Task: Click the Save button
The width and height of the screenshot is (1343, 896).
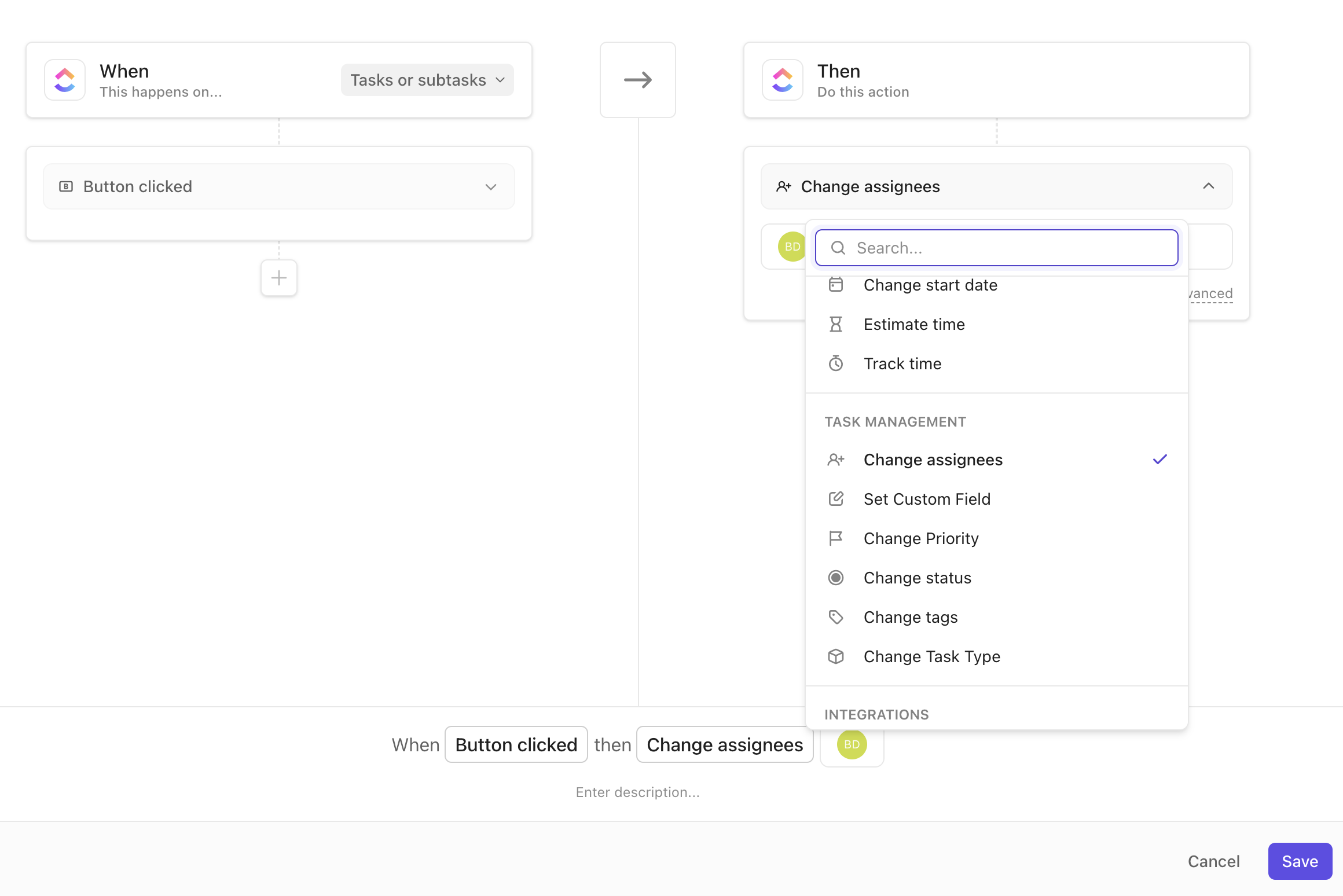Action: 1300,861
